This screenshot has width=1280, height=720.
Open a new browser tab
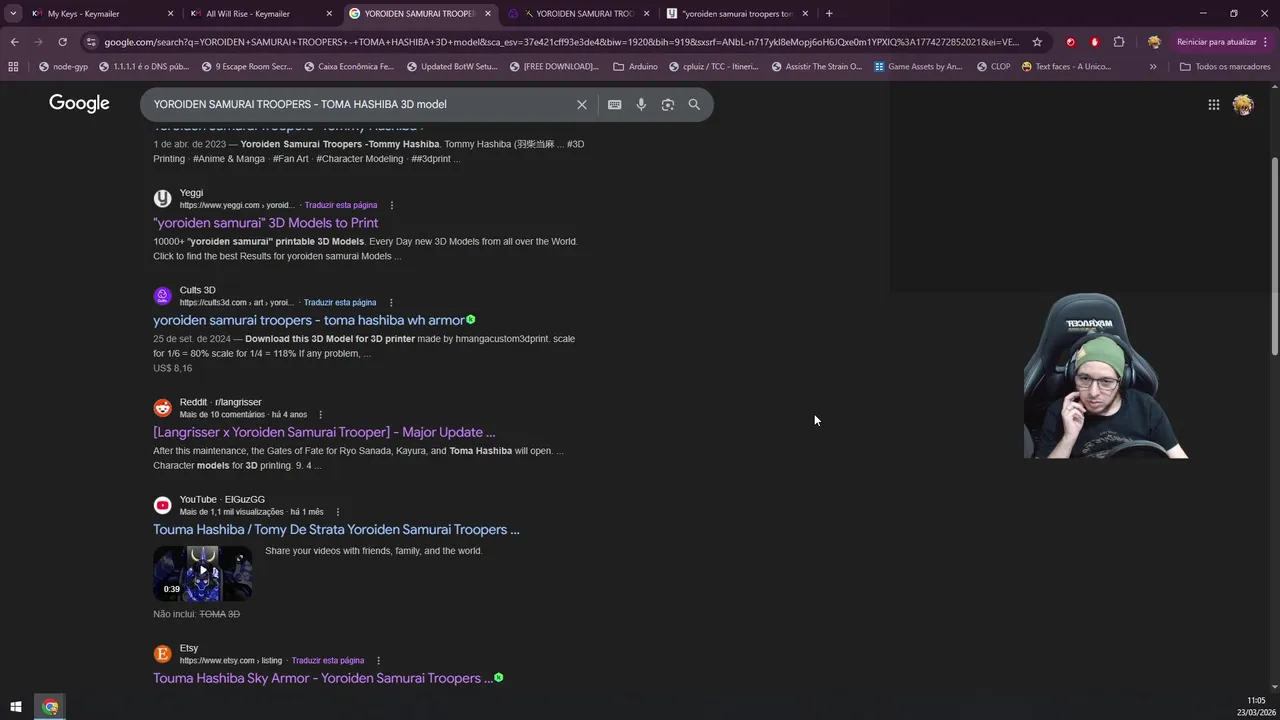coord(829,14)
